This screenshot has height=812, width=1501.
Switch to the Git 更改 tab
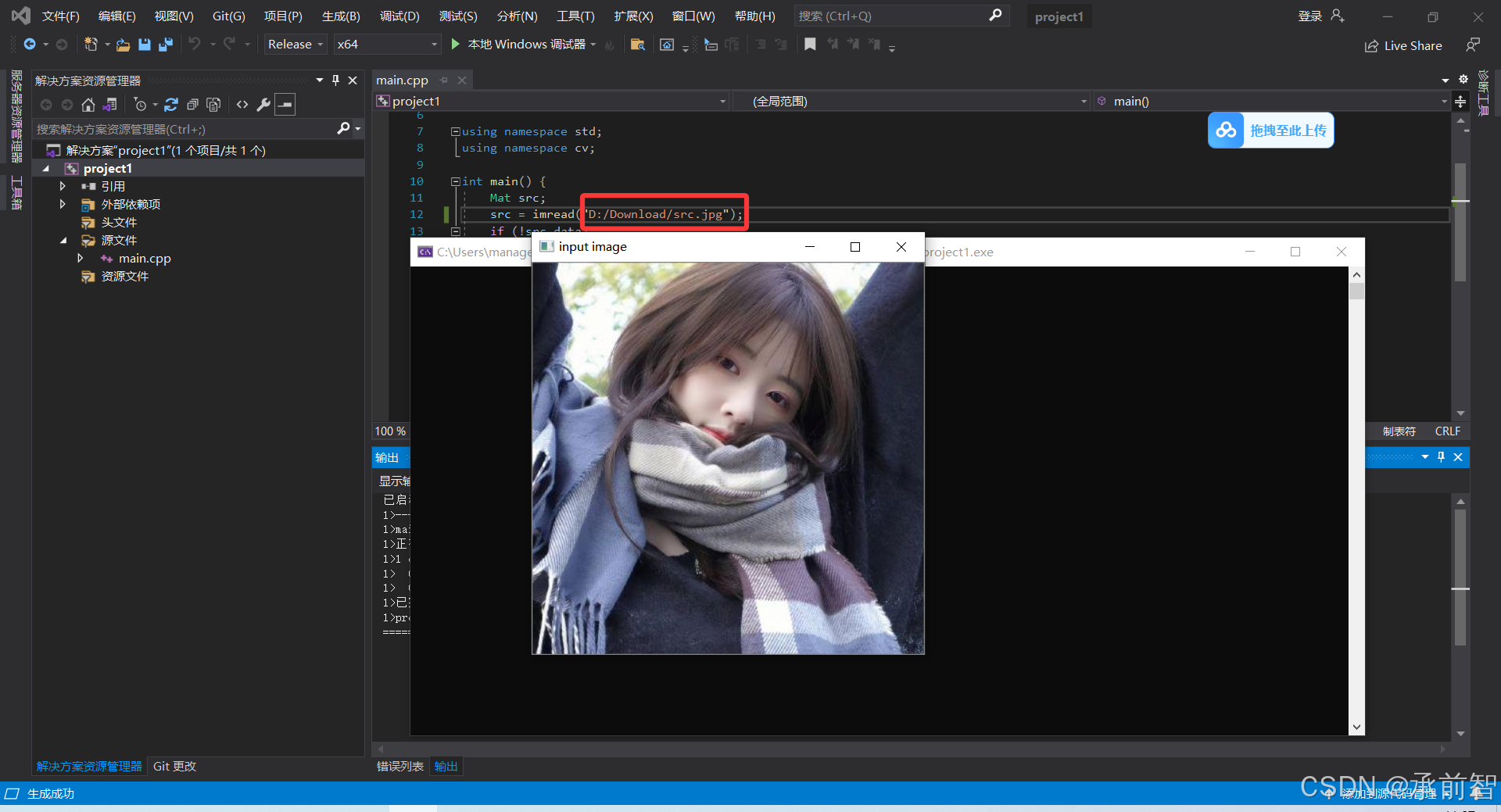coord(174,766)
